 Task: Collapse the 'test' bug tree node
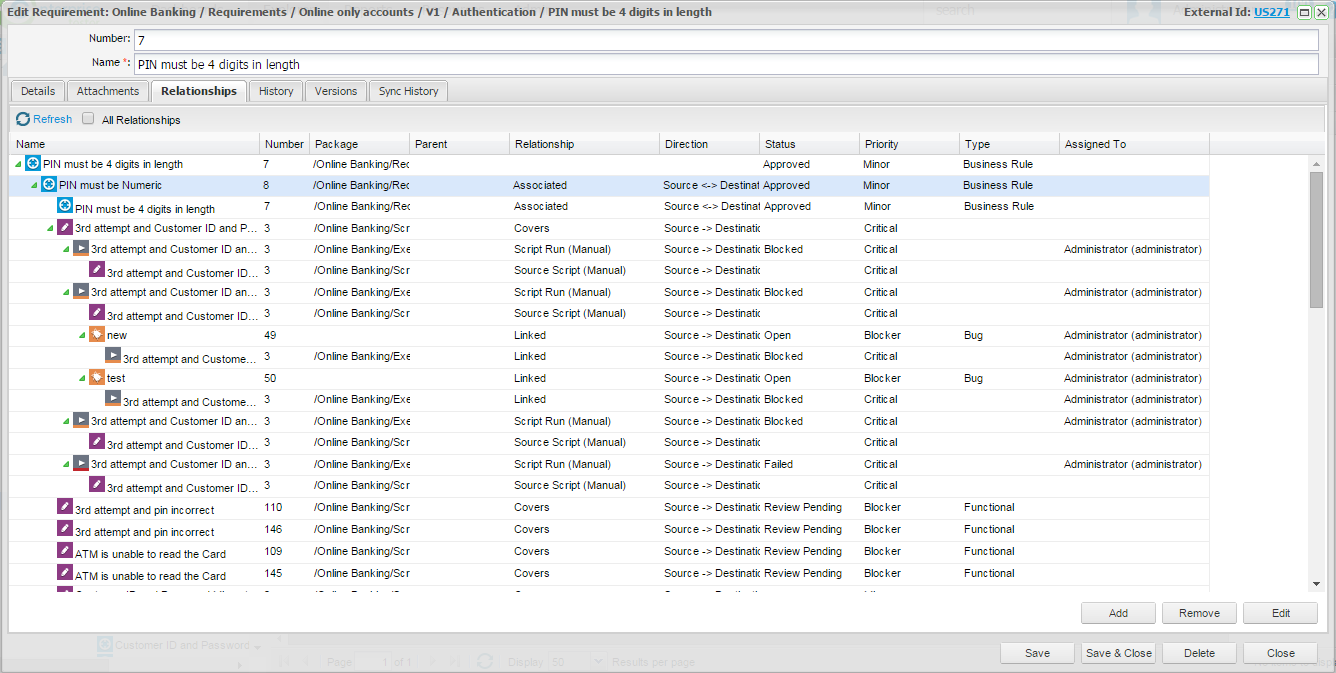(83, 378)
